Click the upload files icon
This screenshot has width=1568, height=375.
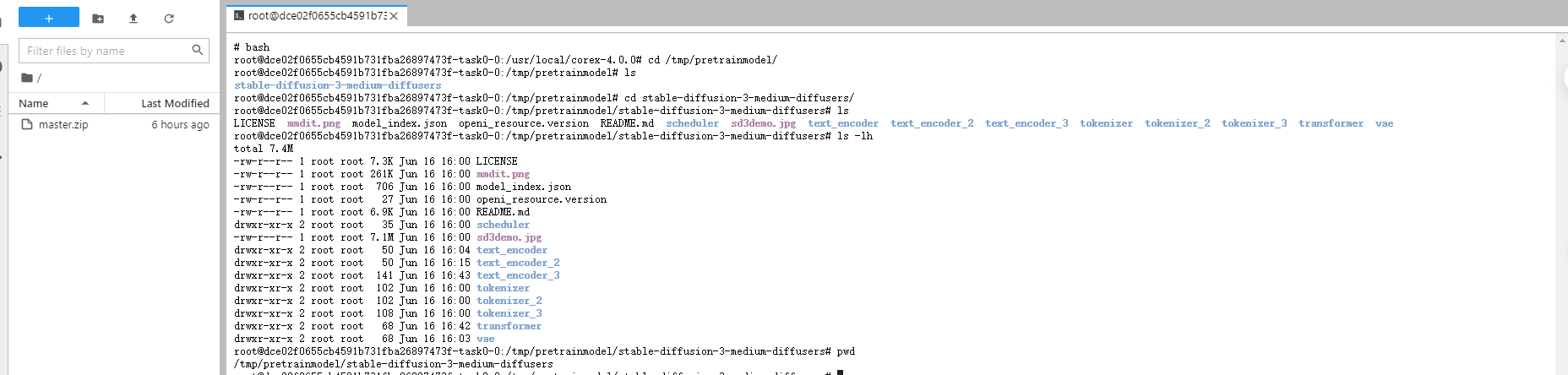click(x=133, y=18)
